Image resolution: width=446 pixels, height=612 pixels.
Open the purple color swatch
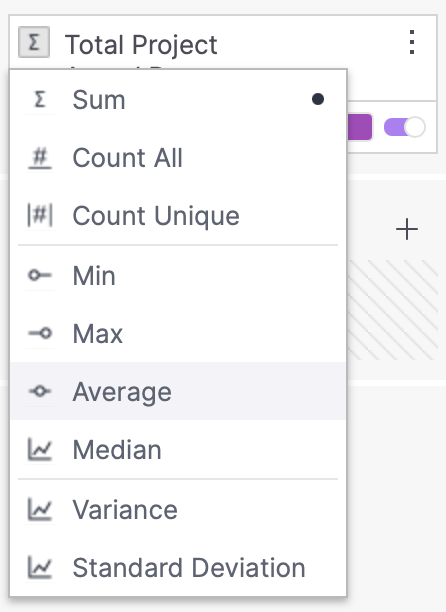359,127
